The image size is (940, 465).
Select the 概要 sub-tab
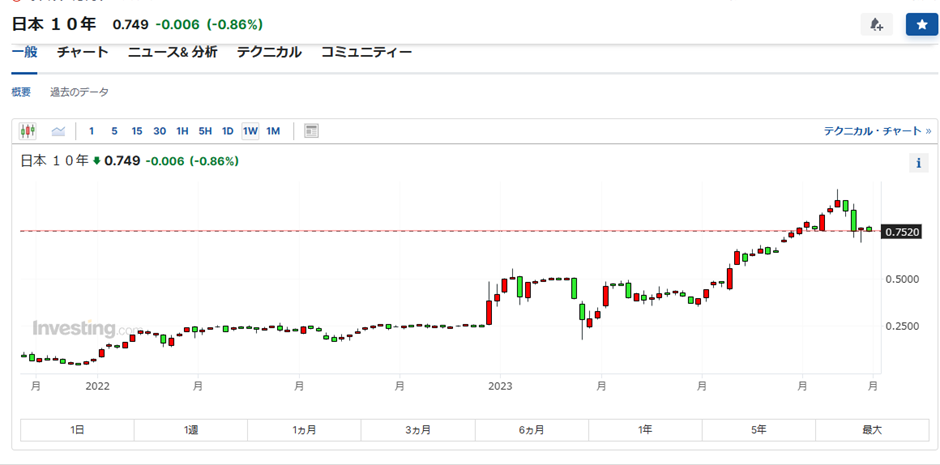tap(21, 92)
